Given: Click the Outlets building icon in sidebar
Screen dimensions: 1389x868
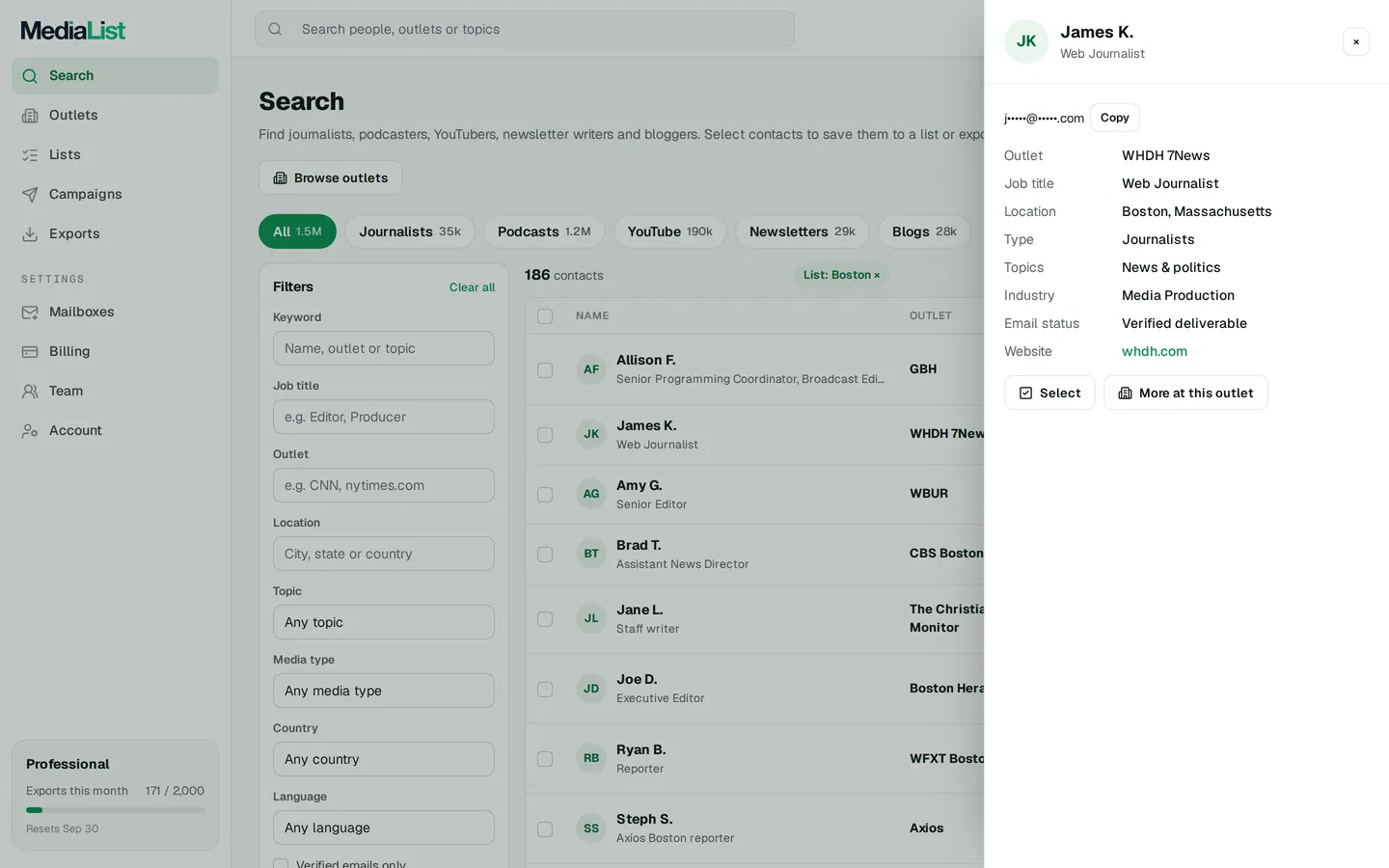Looking at the screenshot, I should pos(30,115).
